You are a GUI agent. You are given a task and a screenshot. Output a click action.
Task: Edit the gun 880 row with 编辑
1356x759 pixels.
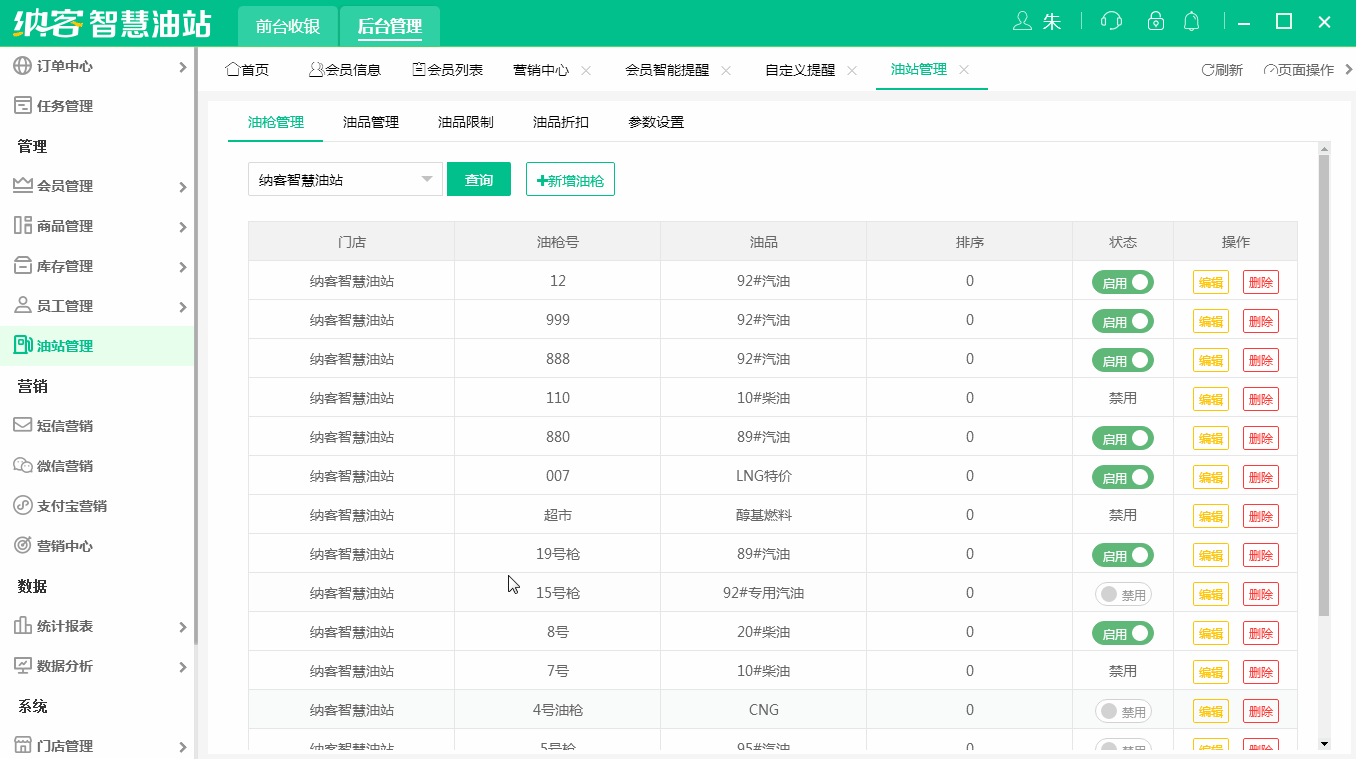1210,437
